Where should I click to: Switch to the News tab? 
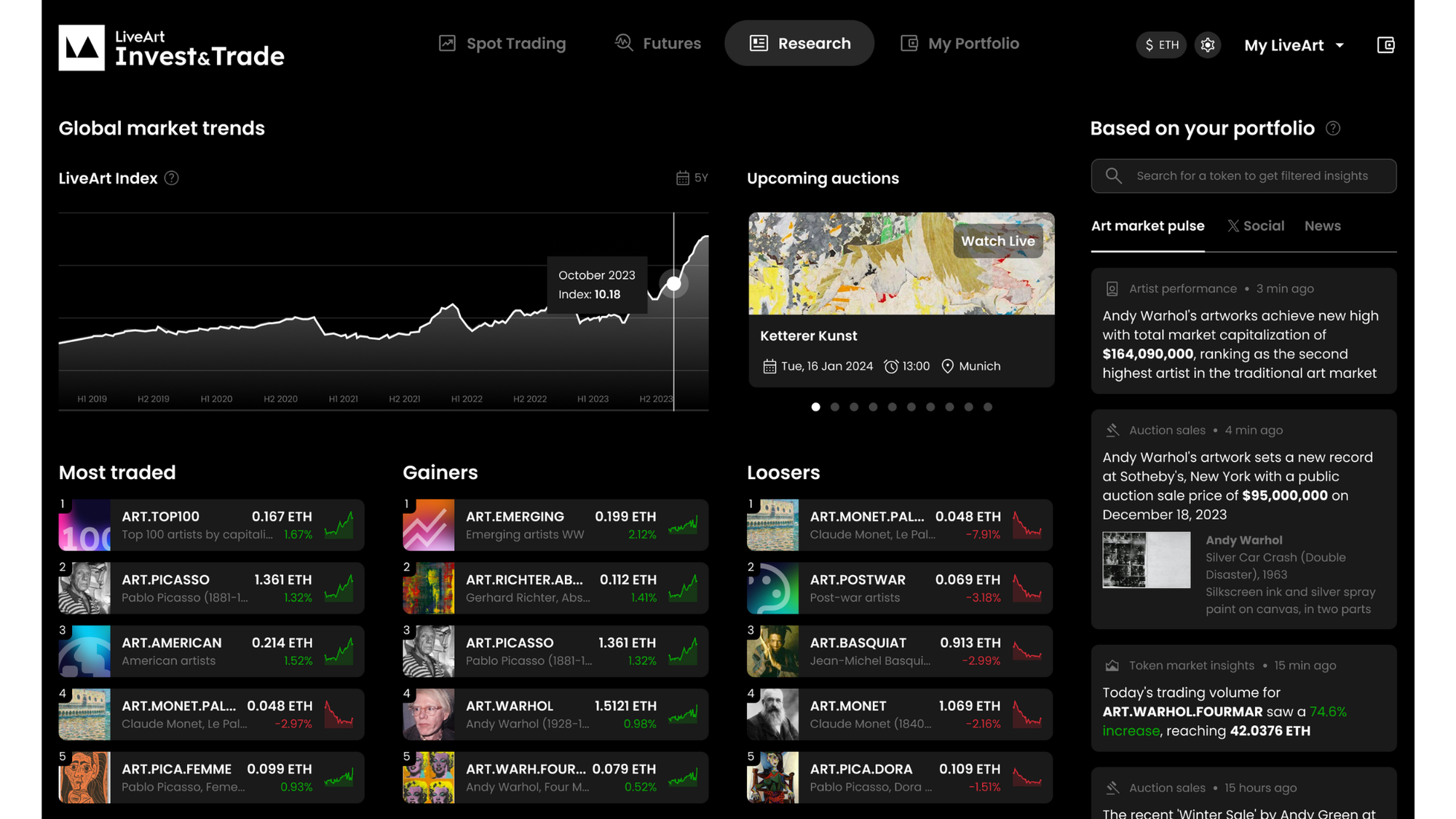pyautogui.click(x=1322, y=226)
